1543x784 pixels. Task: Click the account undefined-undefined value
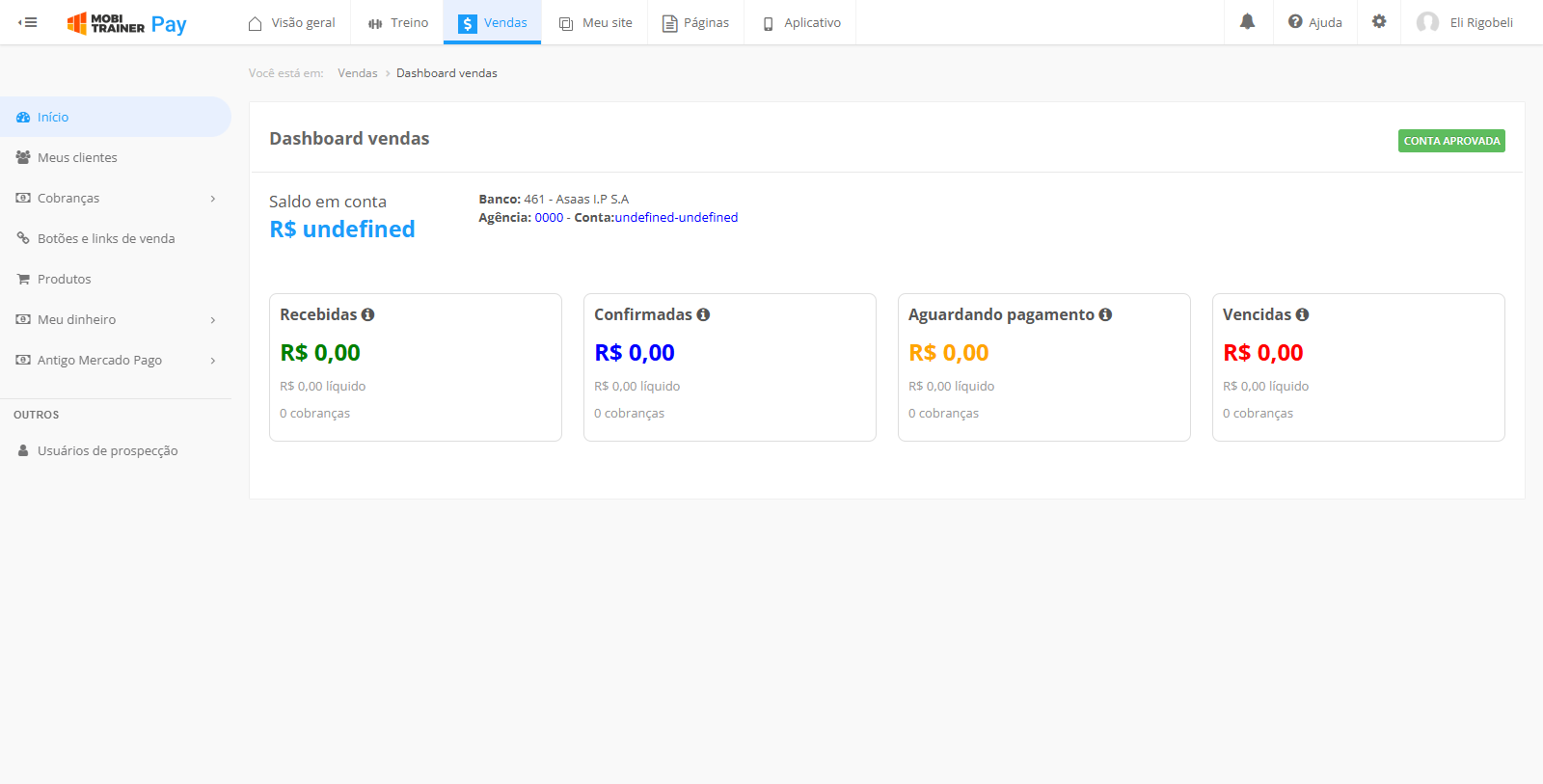click(x=676, y=218)
